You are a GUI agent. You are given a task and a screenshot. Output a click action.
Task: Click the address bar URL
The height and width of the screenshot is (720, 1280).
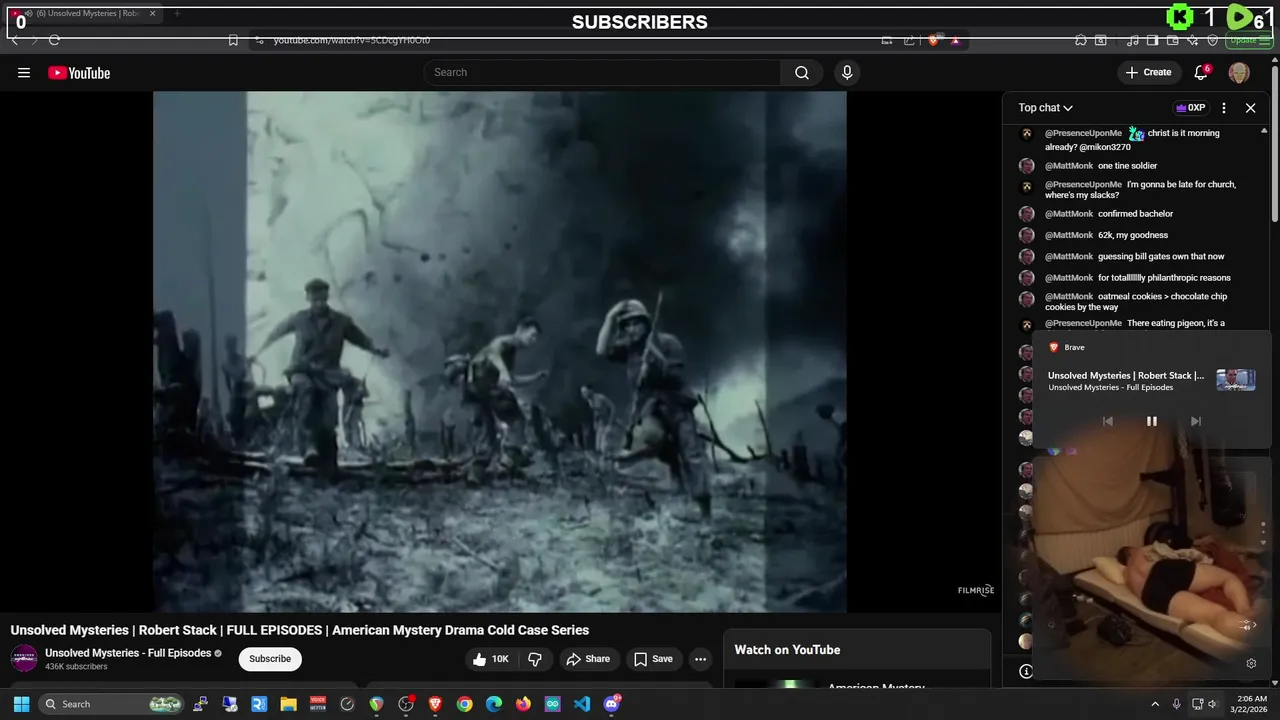coord(352,40)
